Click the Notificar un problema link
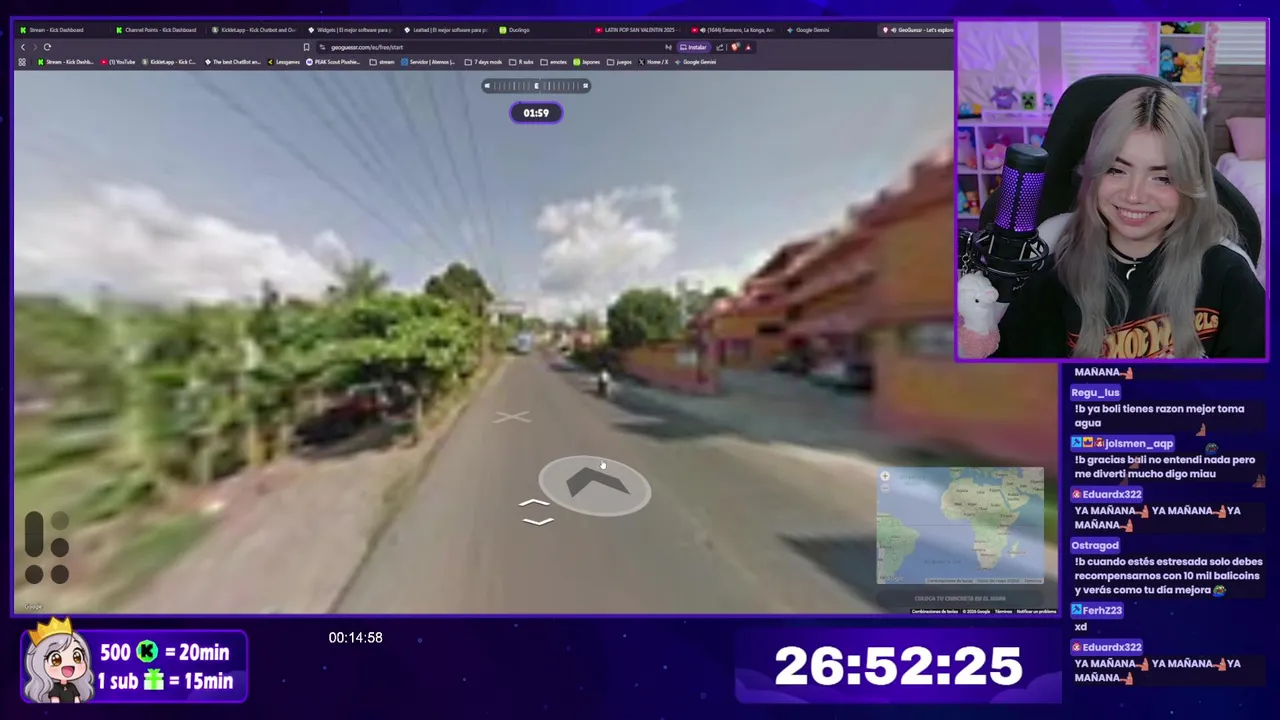 [x=1036, y=611]
